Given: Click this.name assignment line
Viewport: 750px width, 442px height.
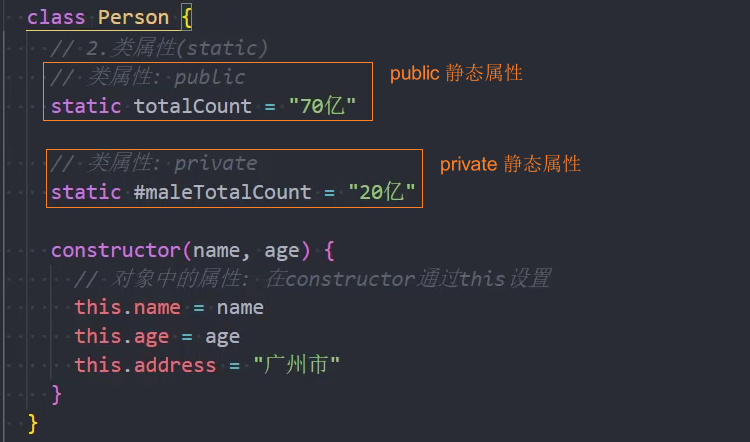Looking at the screenshot, I should 169,307.
